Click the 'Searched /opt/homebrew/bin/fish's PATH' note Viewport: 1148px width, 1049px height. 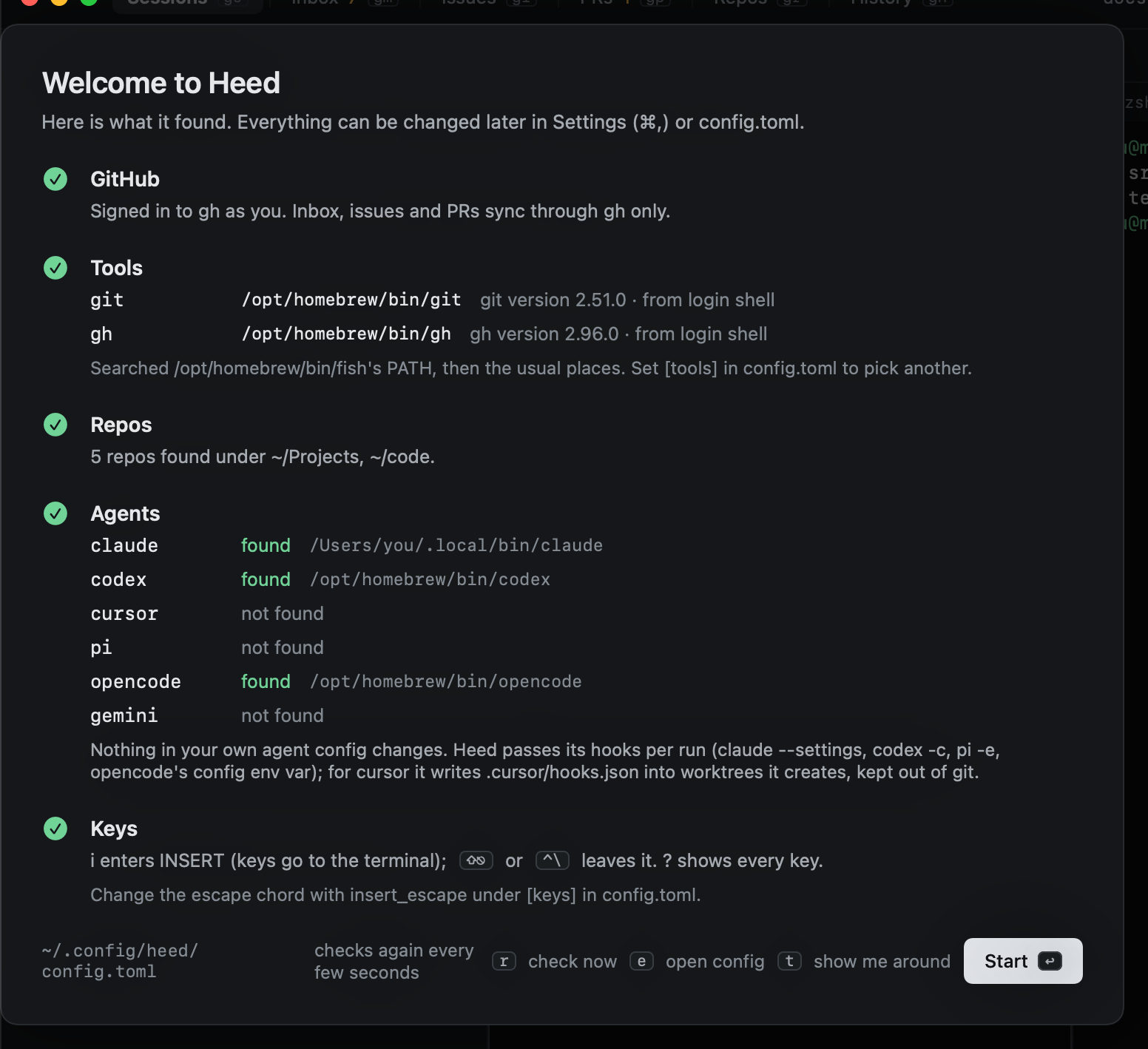point(531,368)
